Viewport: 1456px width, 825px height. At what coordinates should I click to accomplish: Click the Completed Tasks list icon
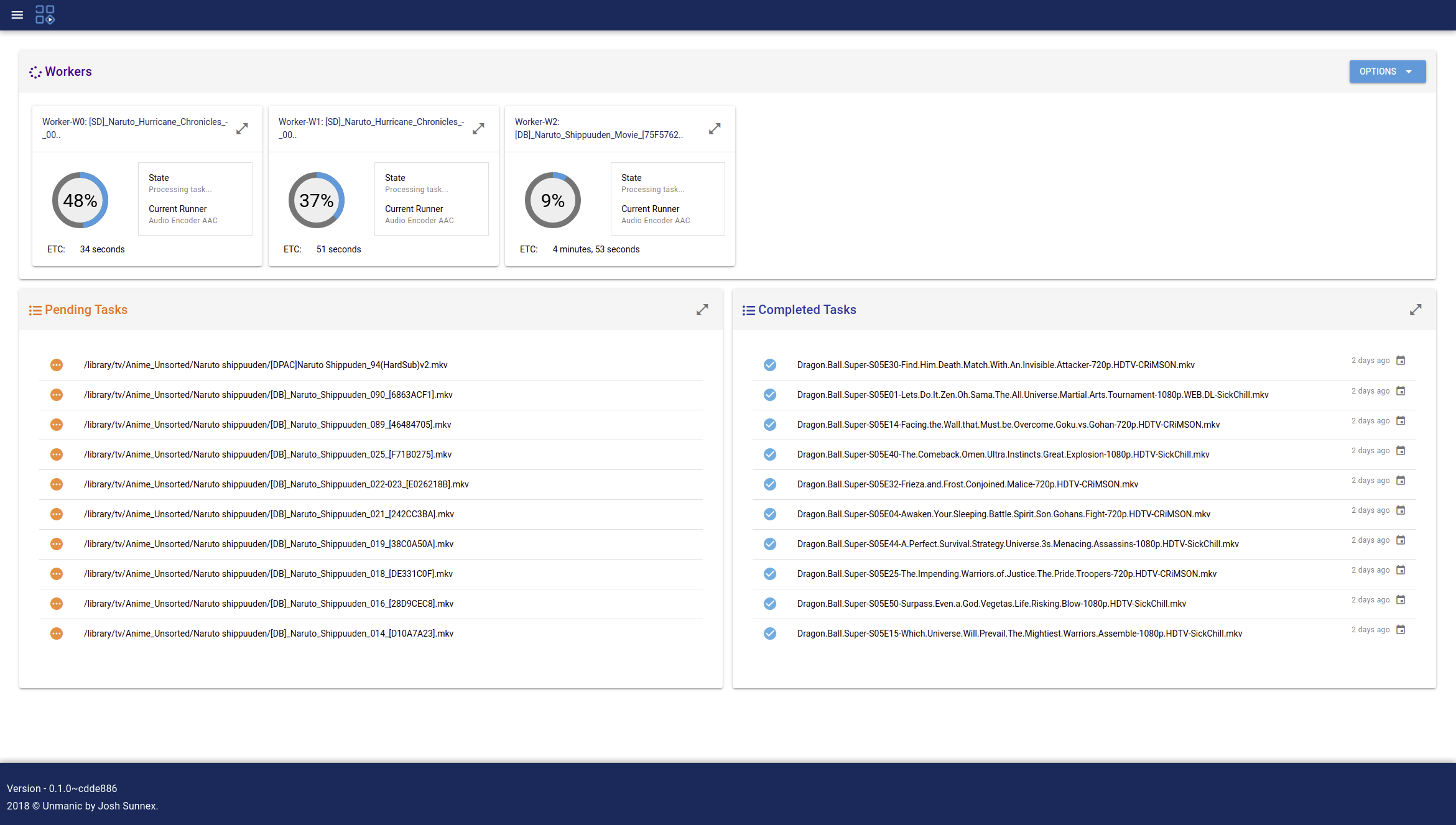pos(749,310)
